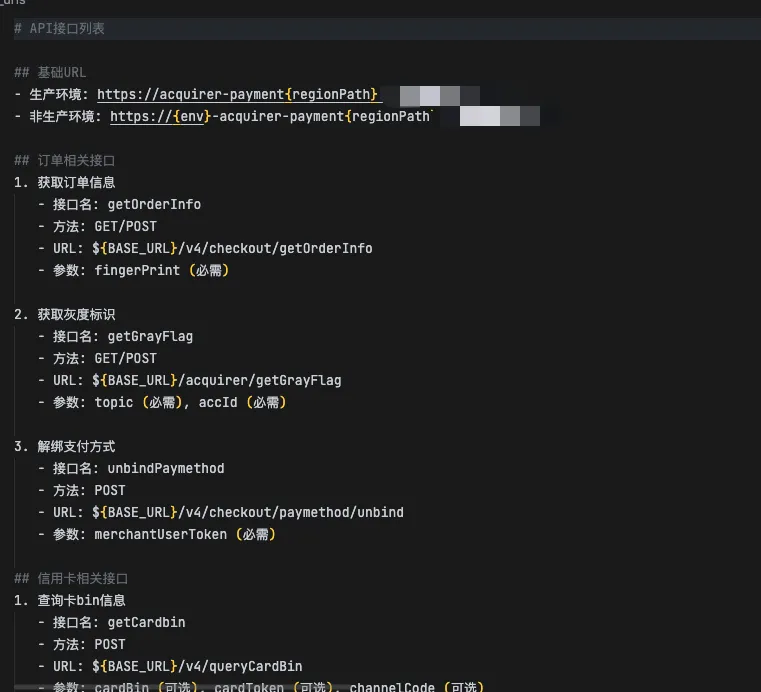Click the v4/queryCardBin URL line

170,666
